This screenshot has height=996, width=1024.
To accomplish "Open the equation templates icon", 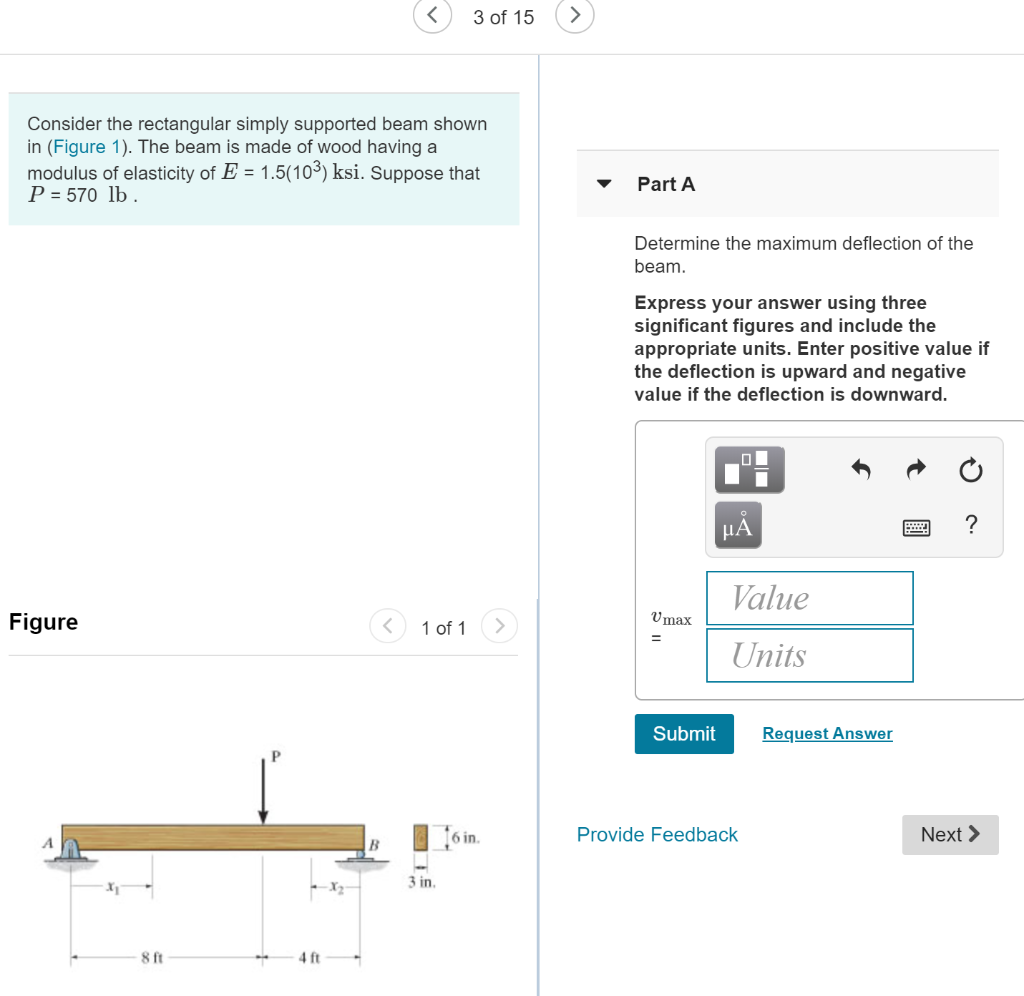I will coord(749,469).
